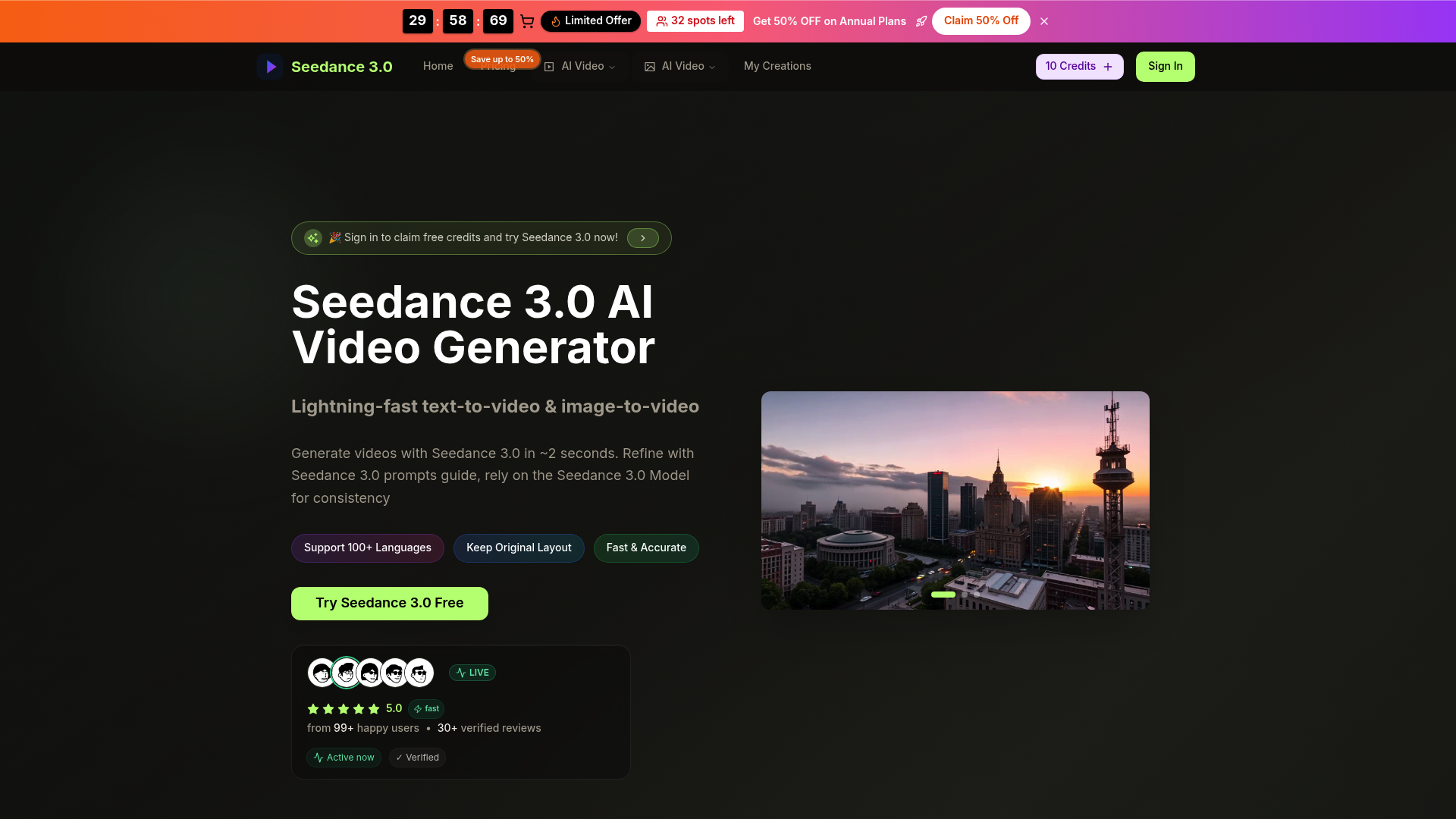Click the green progress bar under the video
1456x819 pixels.
tap(943, 595)
